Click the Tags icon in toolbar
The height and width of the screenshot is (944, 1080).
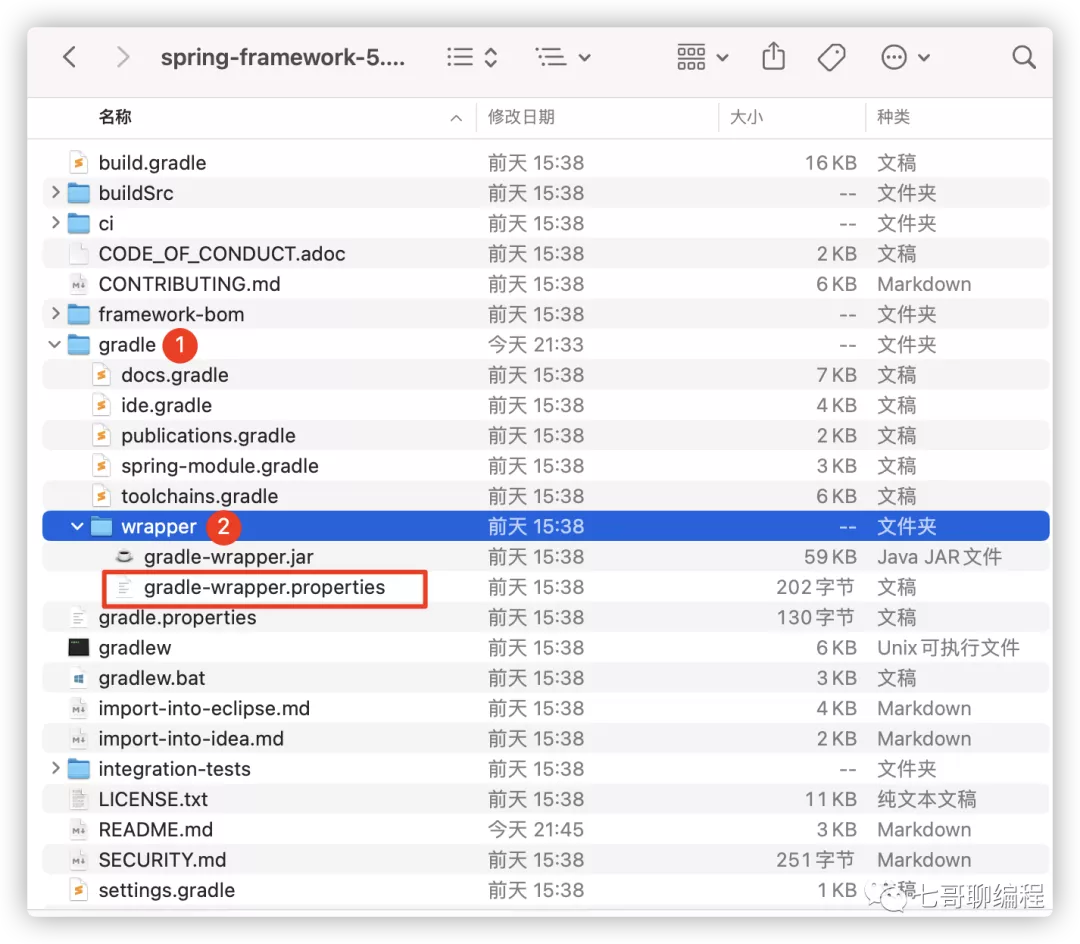click(831, 57)
